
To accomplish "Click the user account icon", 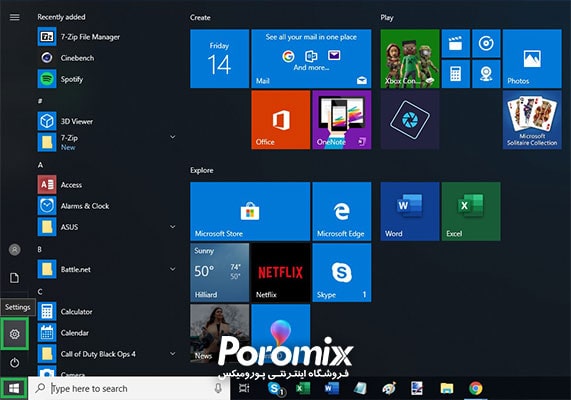I will pyautogui.click(x=15, y=250).
